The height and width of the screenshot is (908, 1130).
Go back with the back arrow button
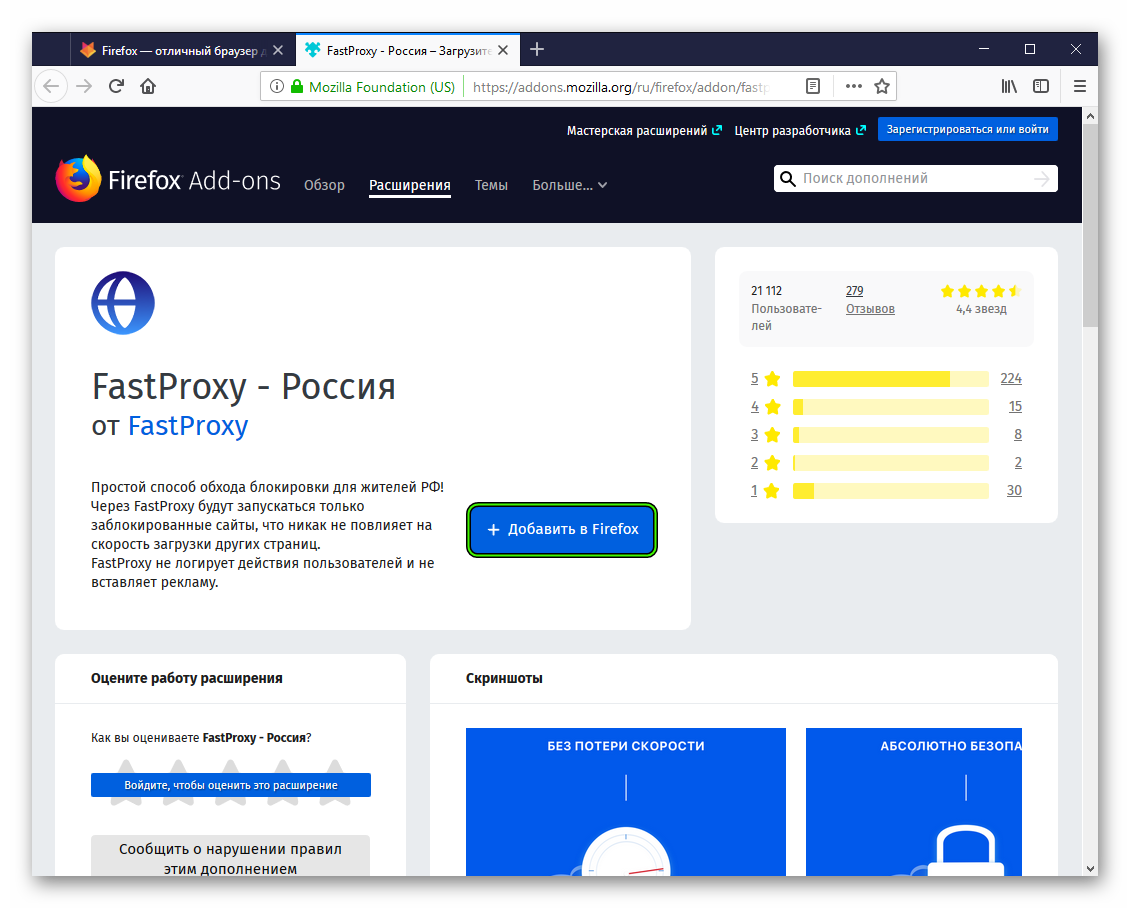(x=51, y=86)
